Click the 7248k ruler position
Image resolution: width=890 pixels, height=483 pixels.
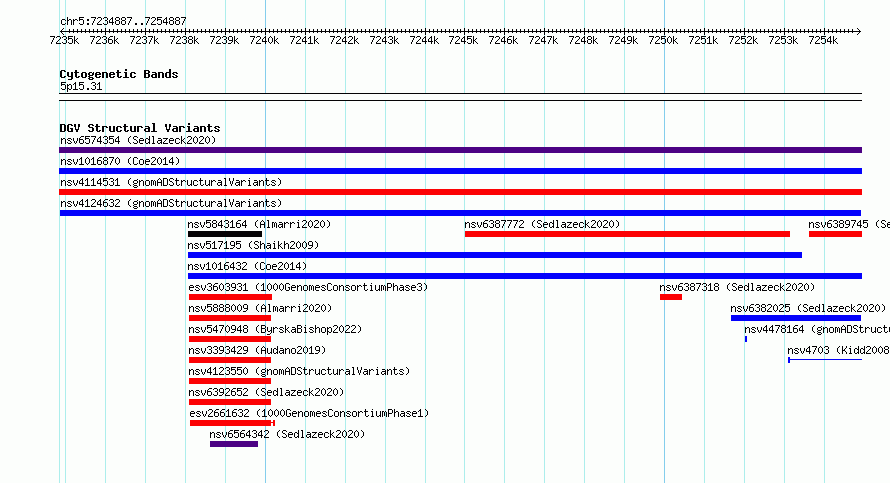point(583,40)
